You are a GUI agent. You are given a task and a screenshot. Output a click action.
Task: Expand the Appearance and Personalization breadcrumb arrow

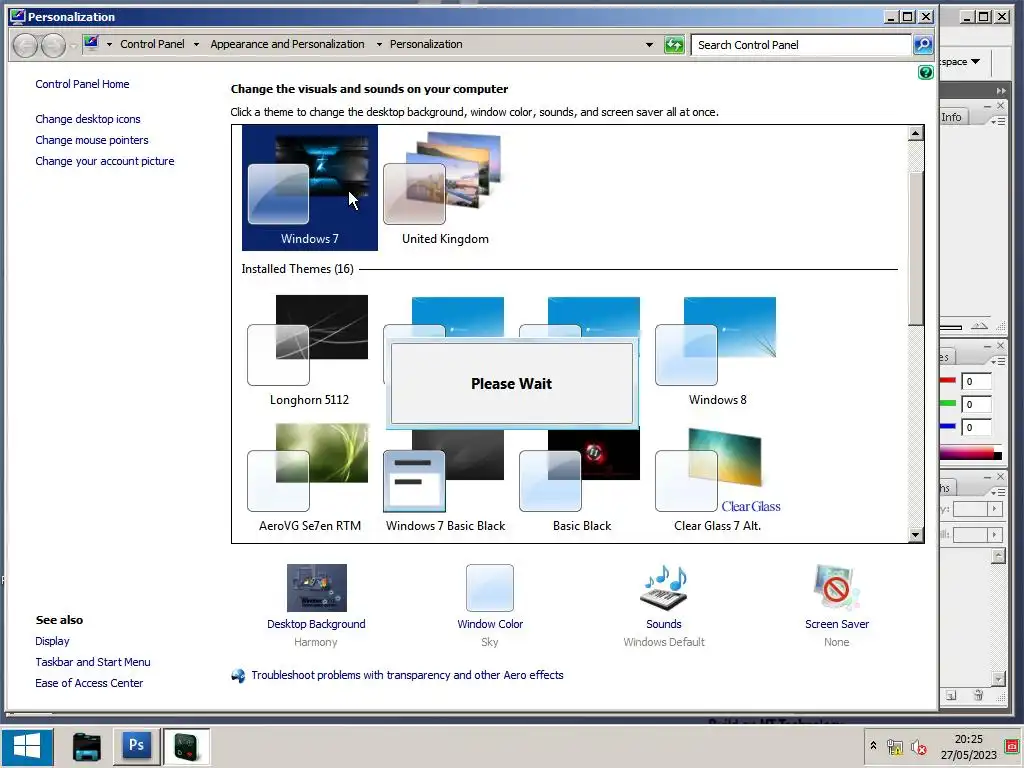[x=379, y=44]
